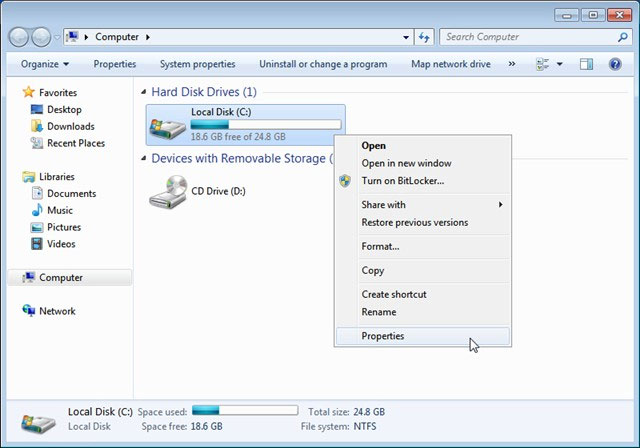This screenshot has height=448, width=640.
Task: Select the CD Drive (D:) label
Action: point(218,191)
